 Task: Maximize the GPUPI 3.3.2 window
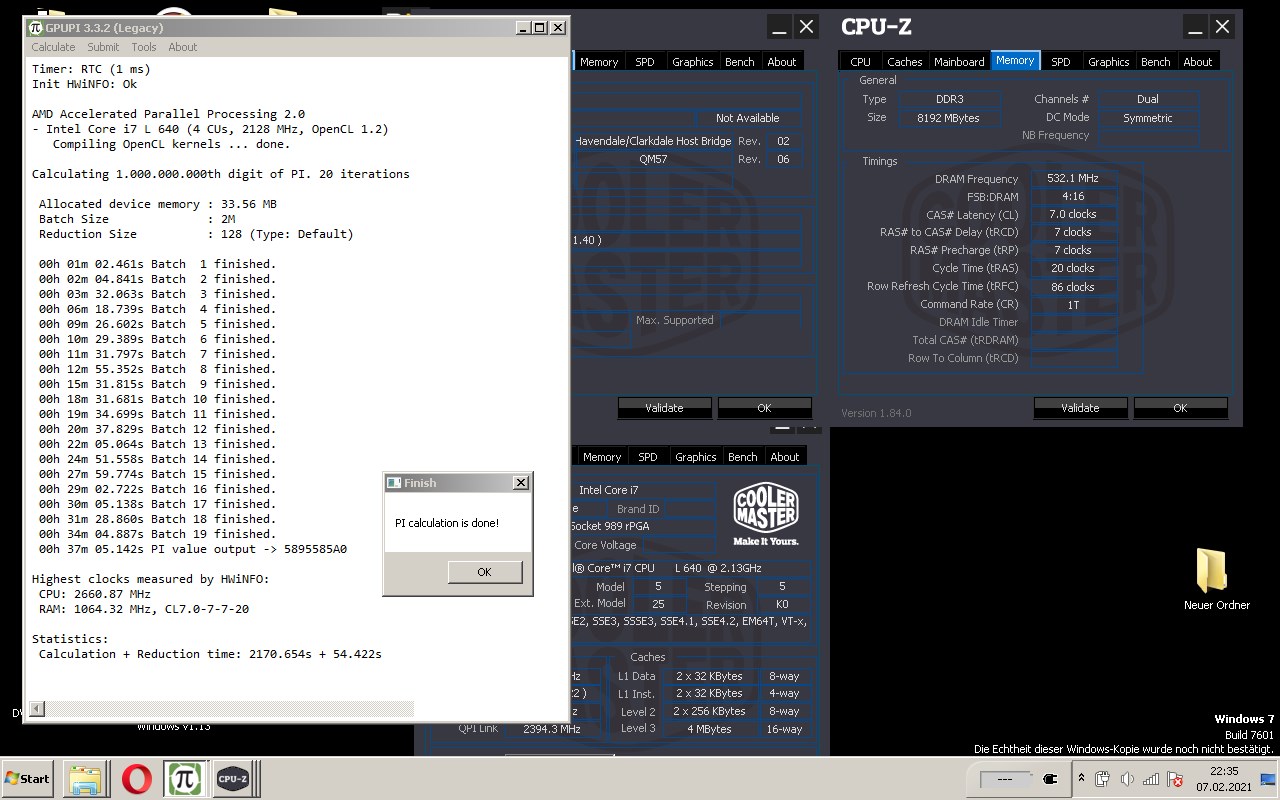point(540,28)
